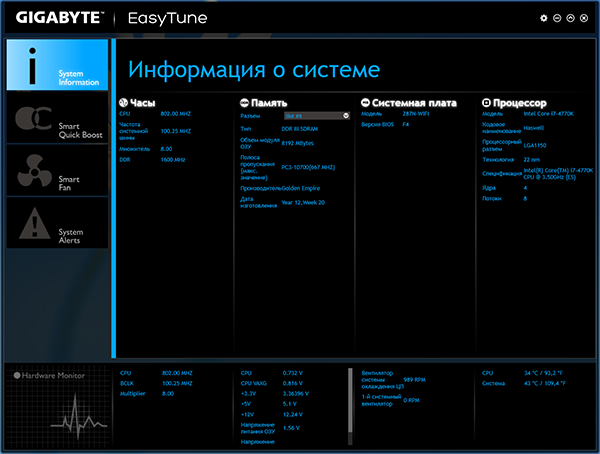This screenshot has width=600, height=454.
Task: Click the Системная плата section header
Action: 414,103
